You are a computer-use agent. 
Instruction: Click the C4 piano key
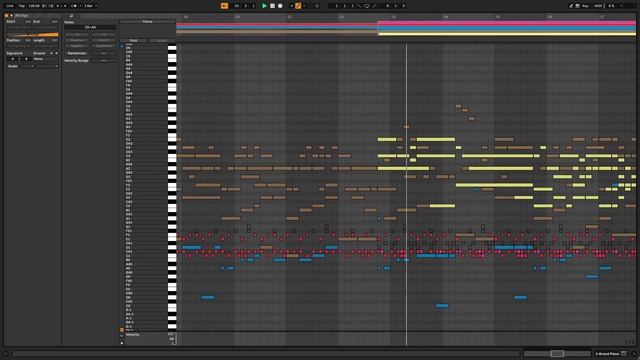(x=172, y=107)
